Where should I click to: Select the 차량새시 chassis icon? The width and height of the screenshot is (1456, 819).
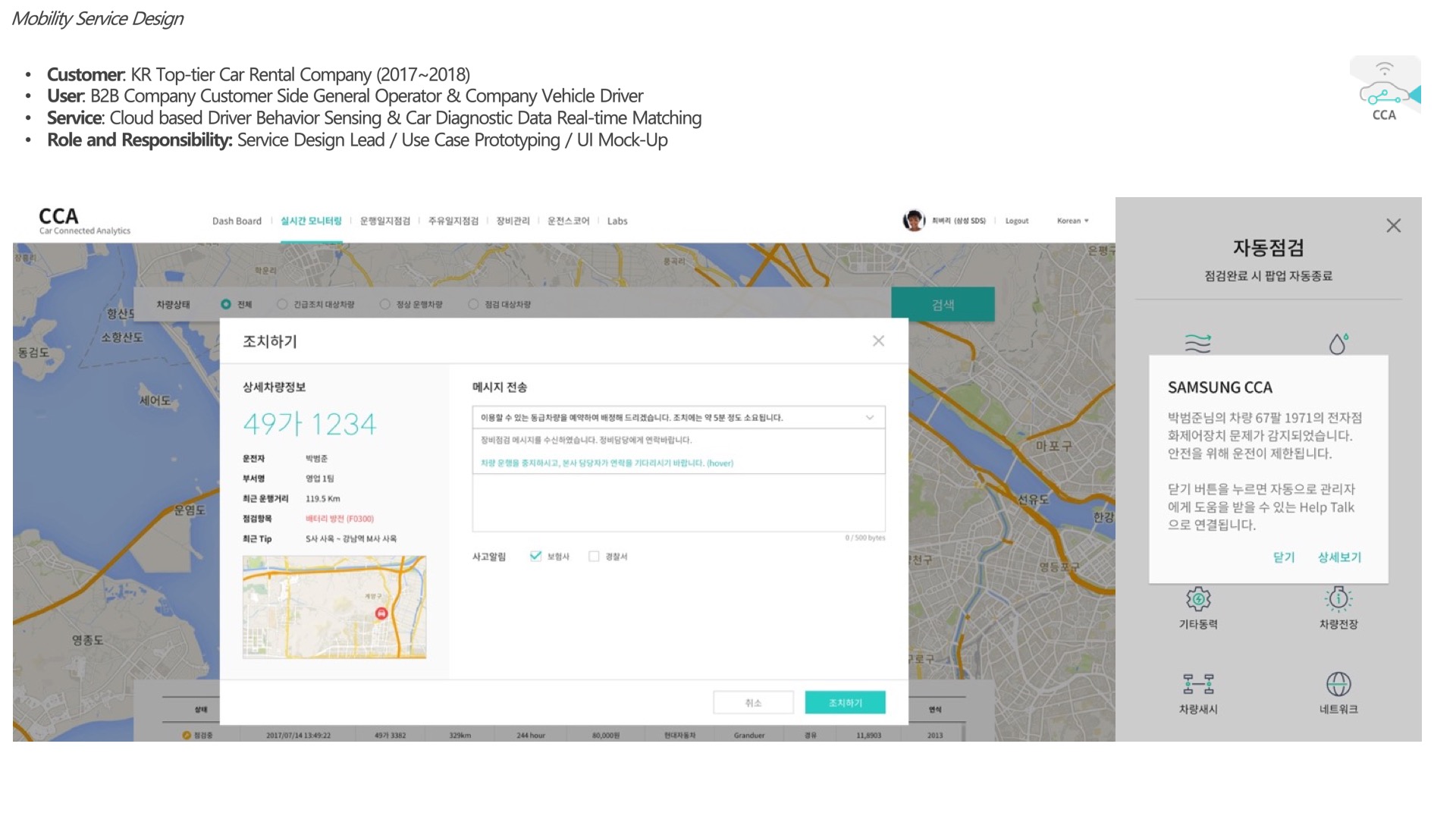(1198, 684)
